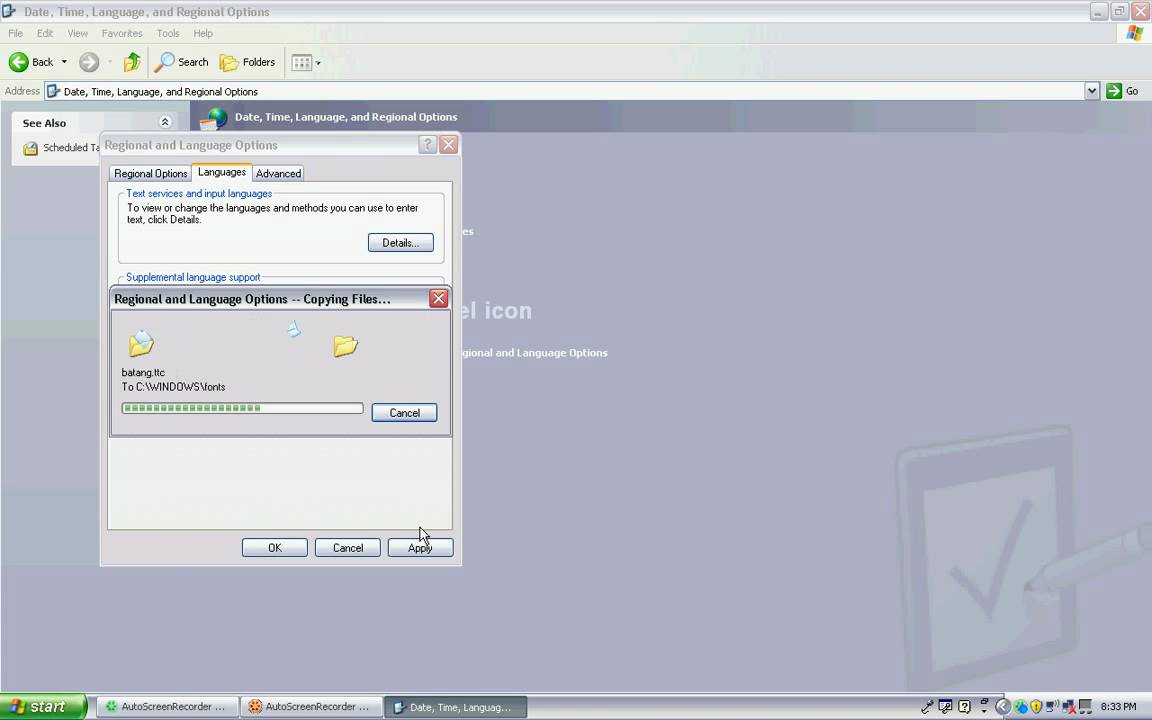Click the language bar help icon

point(965,707)
